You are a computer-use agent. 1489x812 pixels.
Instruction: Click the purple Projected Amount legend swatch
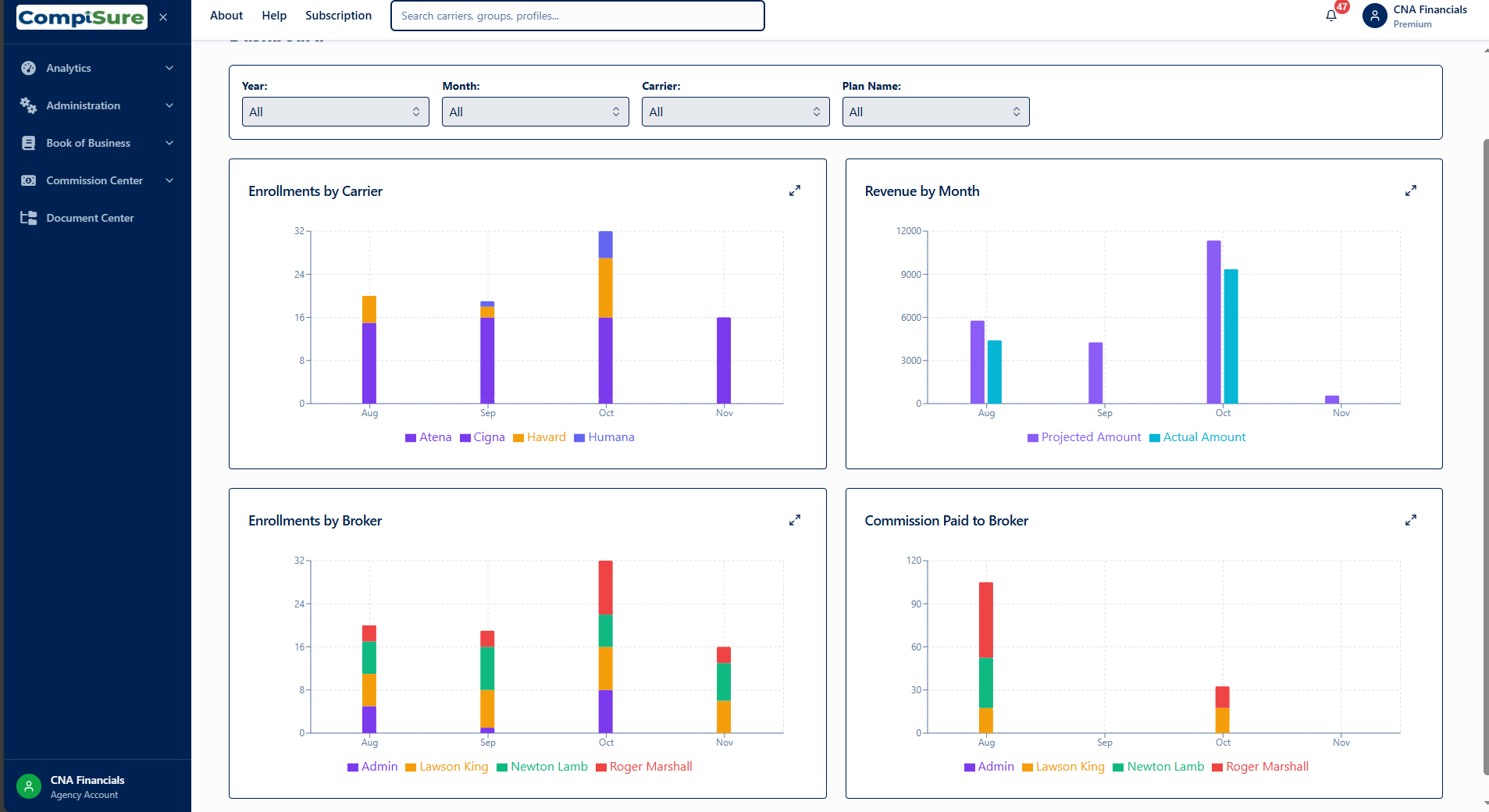pos(1032,438)
